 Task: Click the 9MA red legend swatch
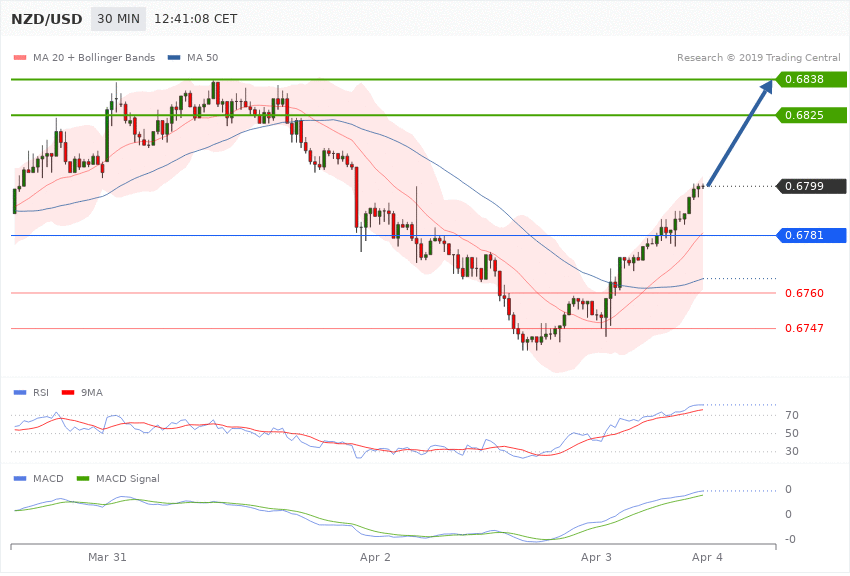click(x=68, y=392)
